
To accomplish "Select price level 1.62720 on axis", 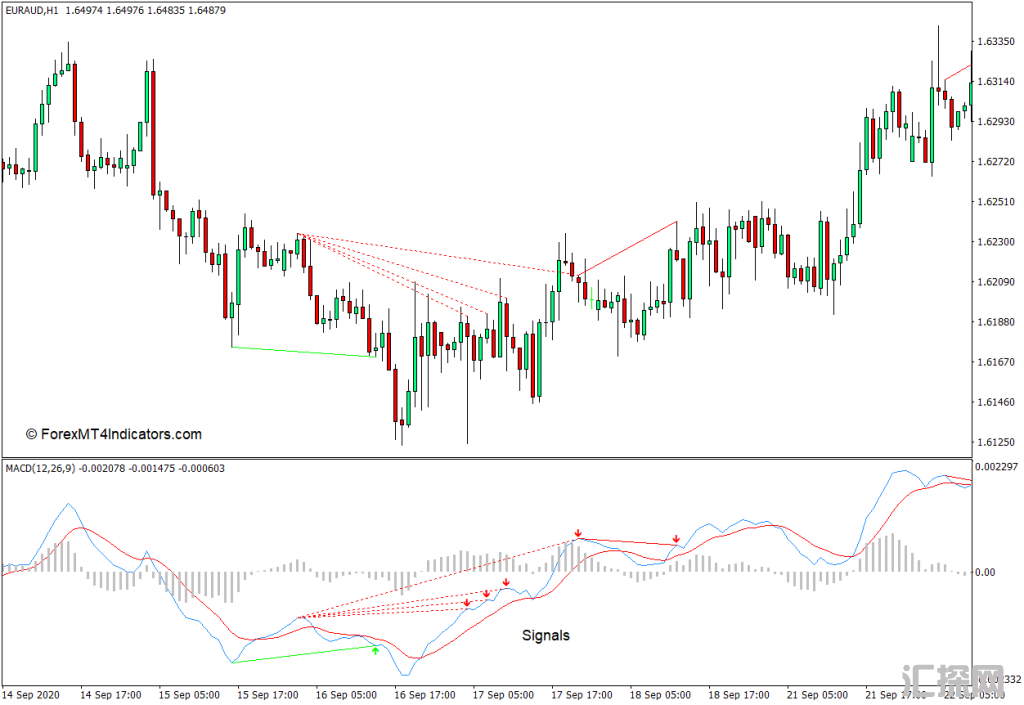I will coord(996,161).
